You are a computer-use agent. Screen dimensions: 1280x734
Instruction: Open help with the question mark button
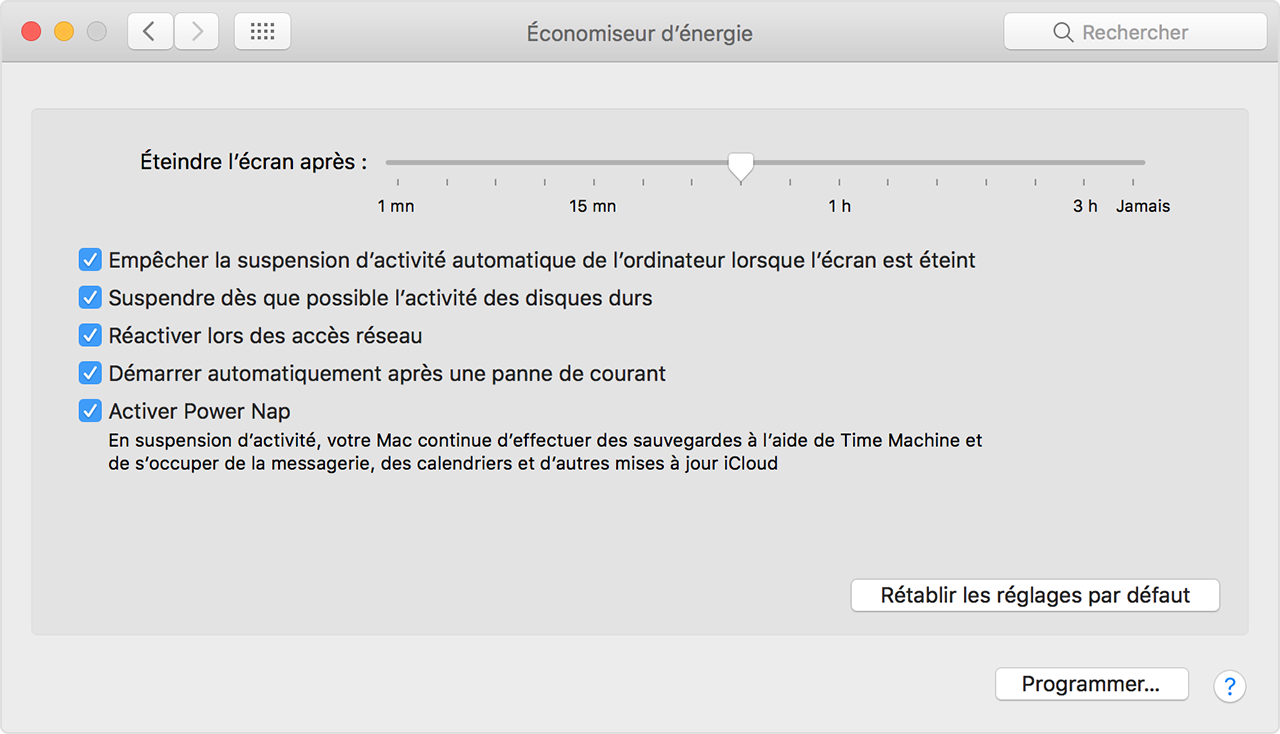tap(1230, 686)
